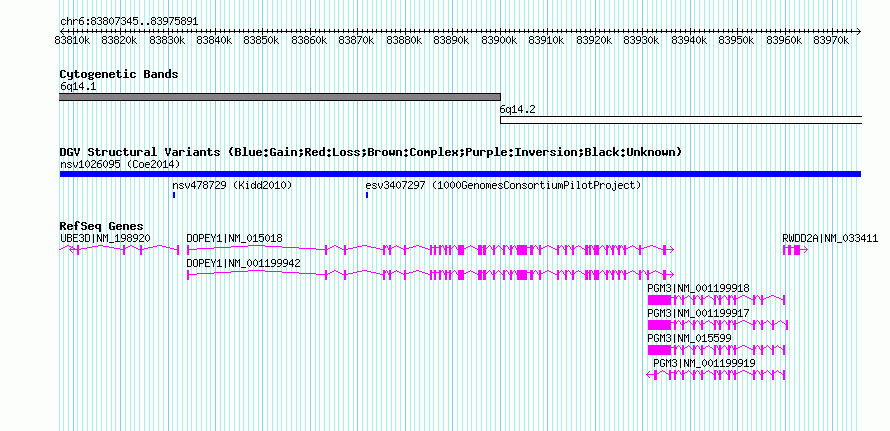Open the nsv478729 (Kidd2010) variant label
This screenshot has width=890, height=431.
coord(232,185)
